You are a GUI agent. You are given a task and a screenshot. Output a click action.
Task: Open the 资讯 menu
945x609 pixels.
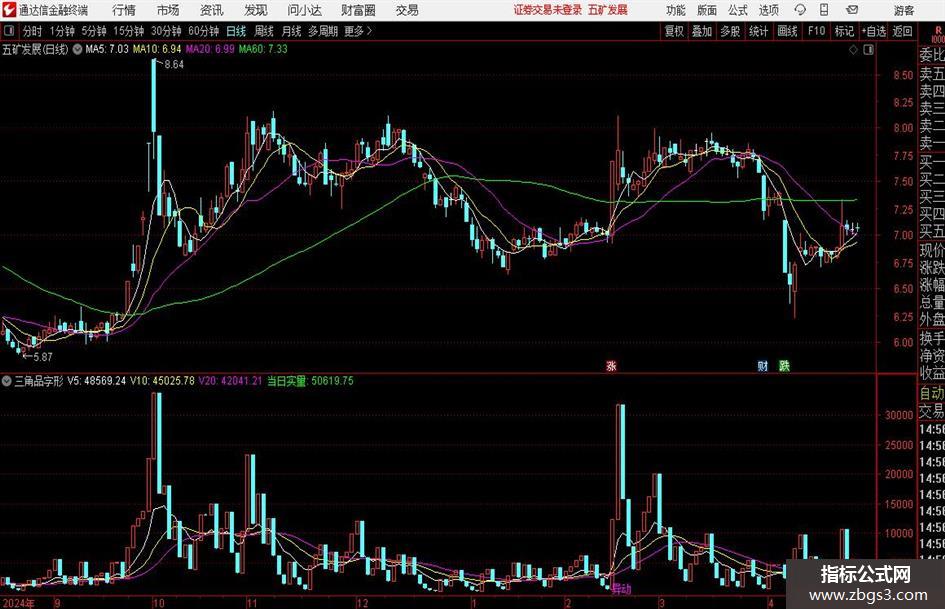tap(212, 10)
